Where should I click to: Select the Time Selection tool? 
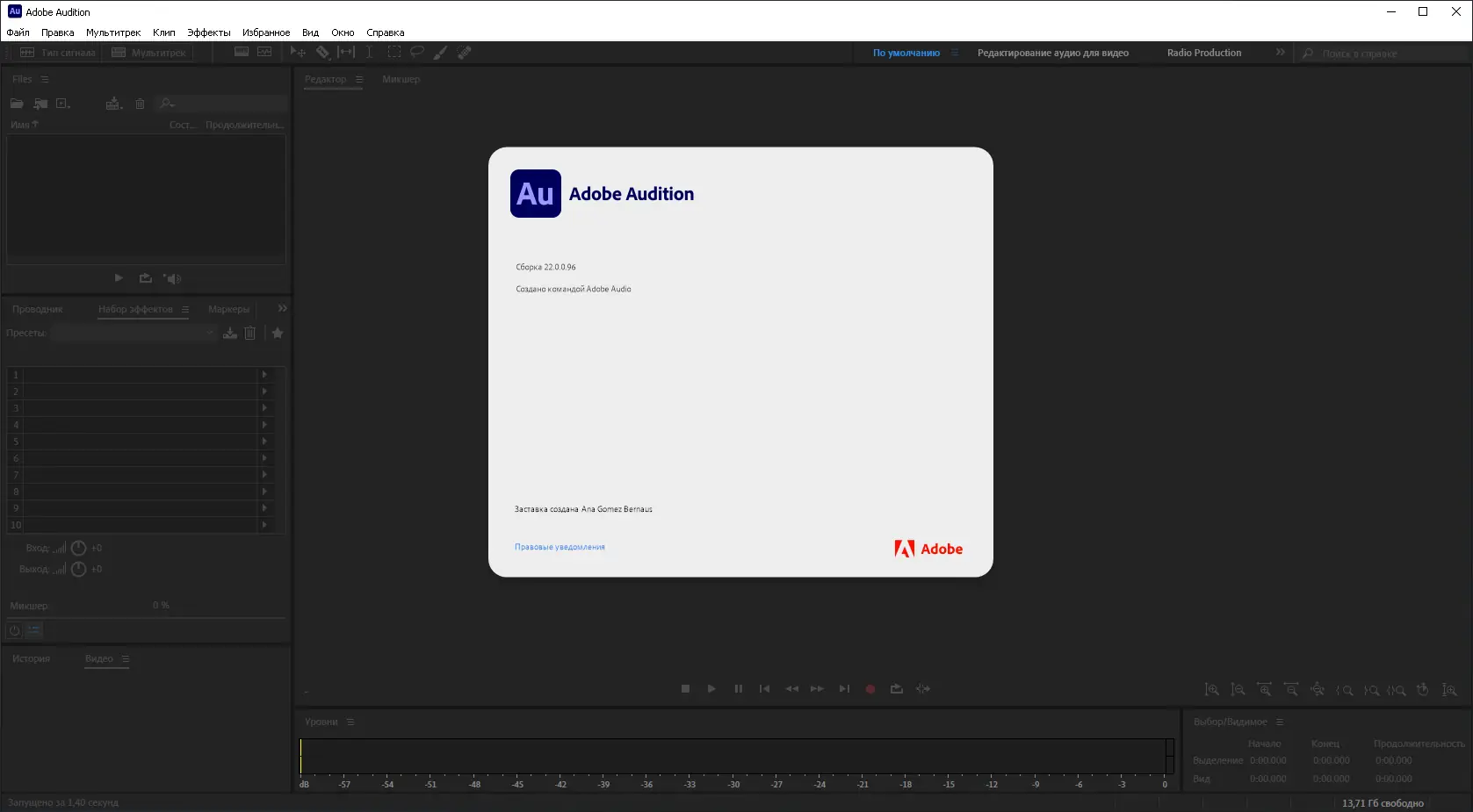point(369,51)
